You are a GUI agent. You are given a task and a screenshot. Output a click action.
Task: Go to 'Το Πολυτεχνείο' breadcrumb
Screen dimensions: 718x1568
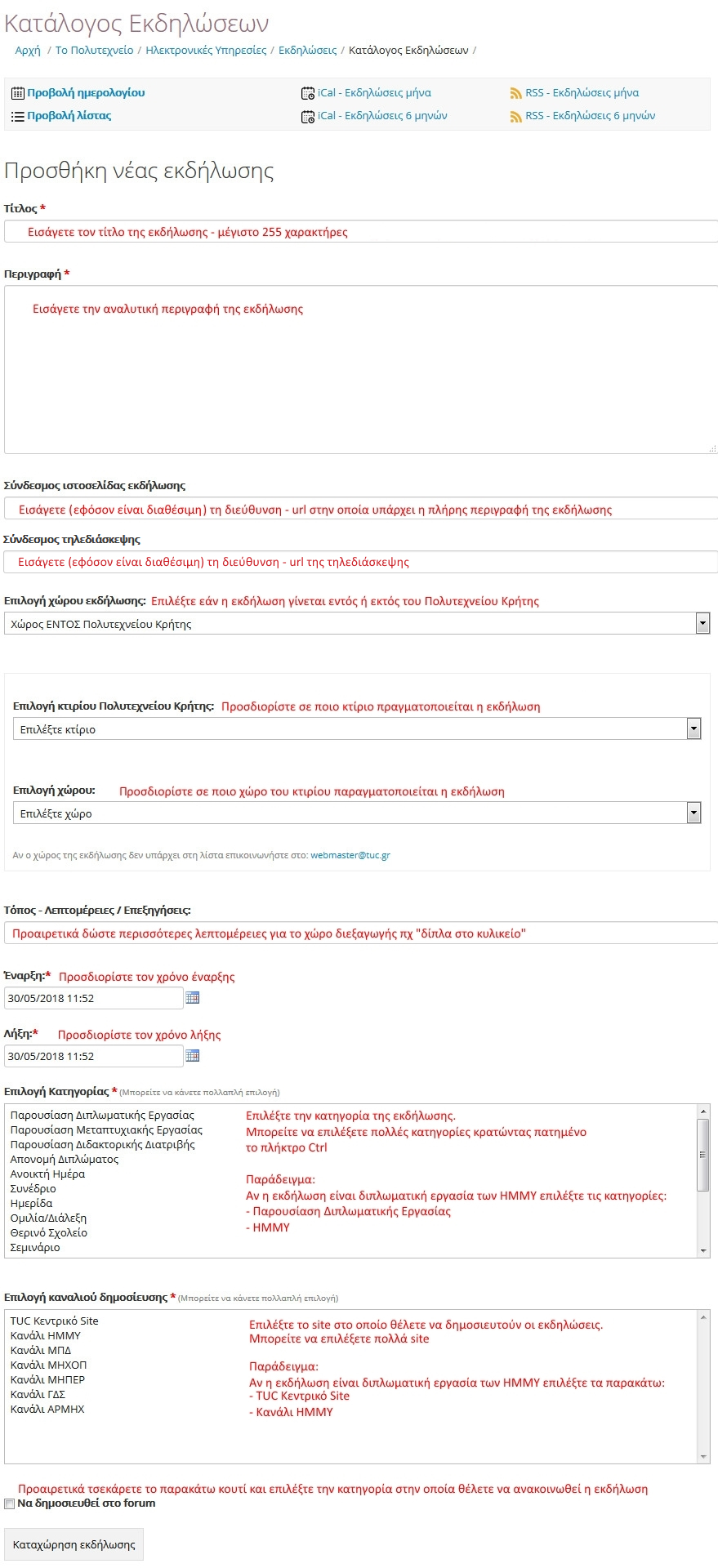(94, 51)
